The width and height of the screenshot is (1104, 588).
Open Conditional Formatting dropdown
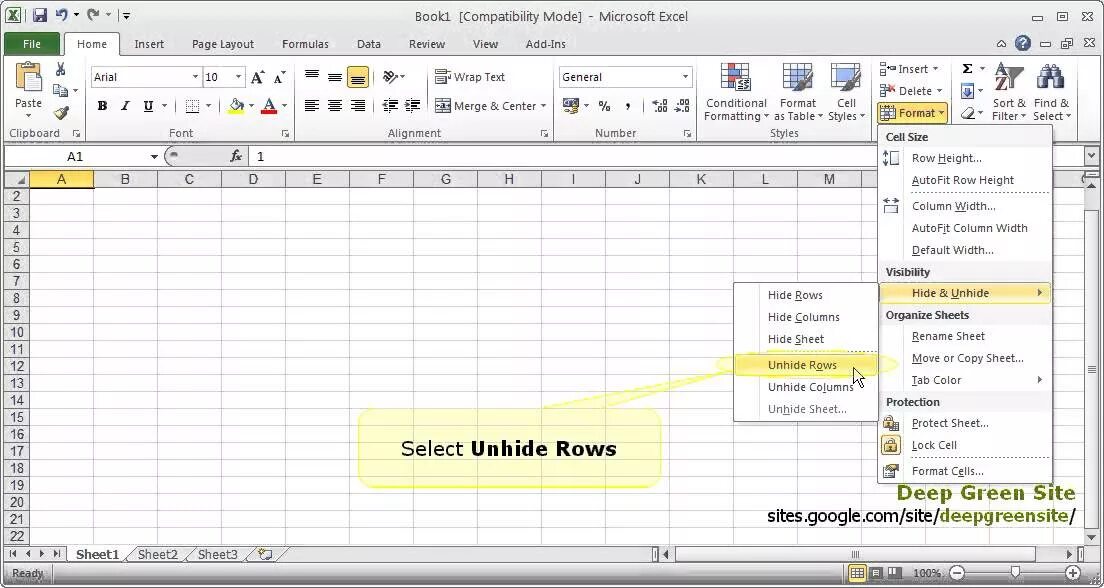click(x=736, y=92)
